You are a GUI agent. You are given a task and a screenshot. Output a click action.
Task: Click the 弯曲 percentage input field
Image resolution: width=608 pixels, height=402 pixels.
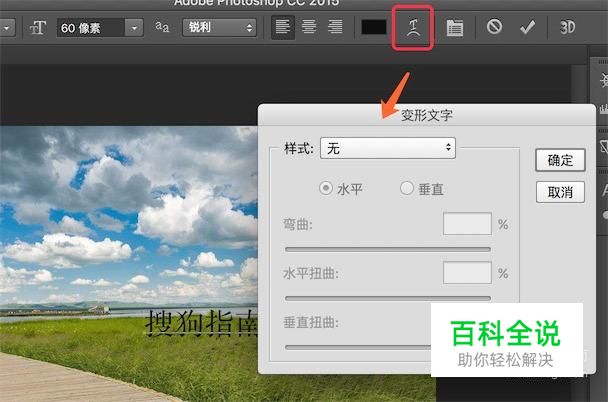click(467, 224)
